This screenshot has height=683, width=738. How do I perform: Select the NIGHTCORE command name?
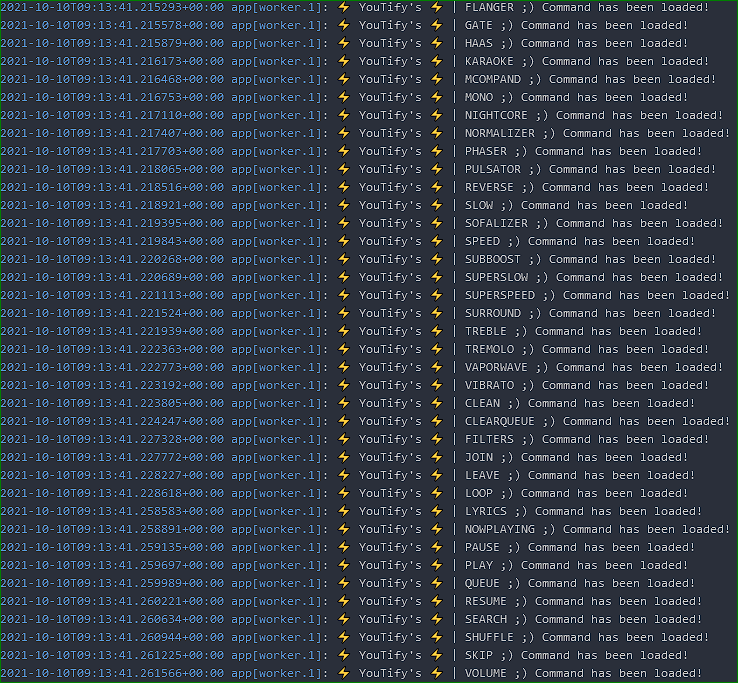[496, 115]
